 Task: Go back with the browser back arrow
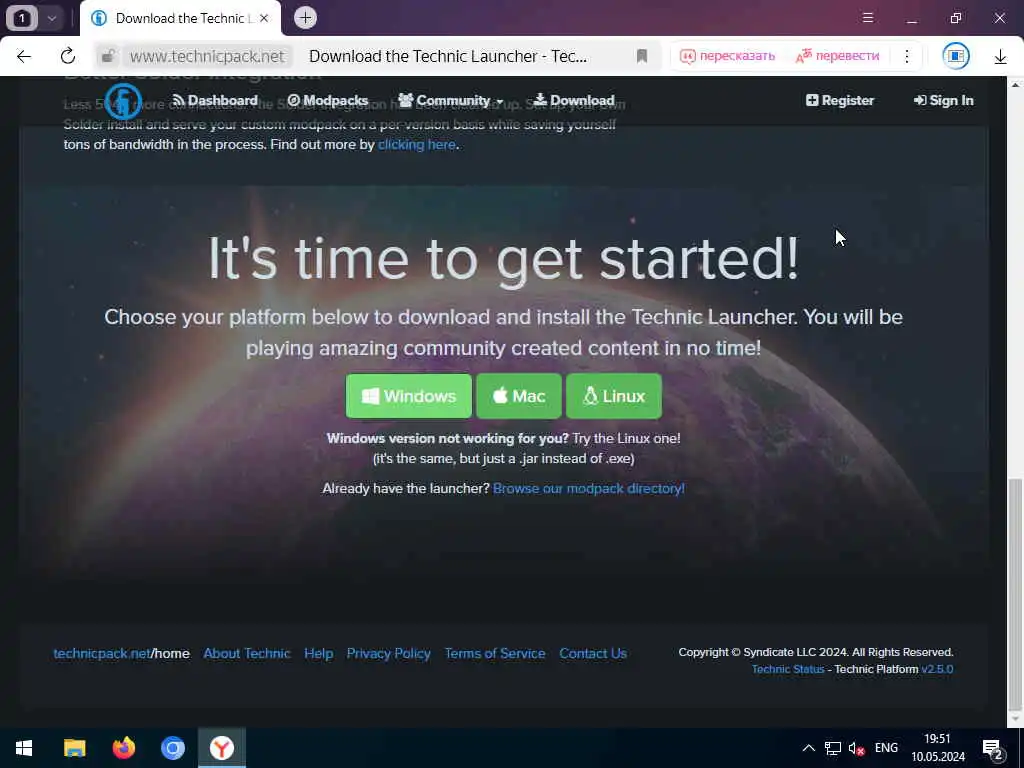pyautogui.click(x=24, y=56)
